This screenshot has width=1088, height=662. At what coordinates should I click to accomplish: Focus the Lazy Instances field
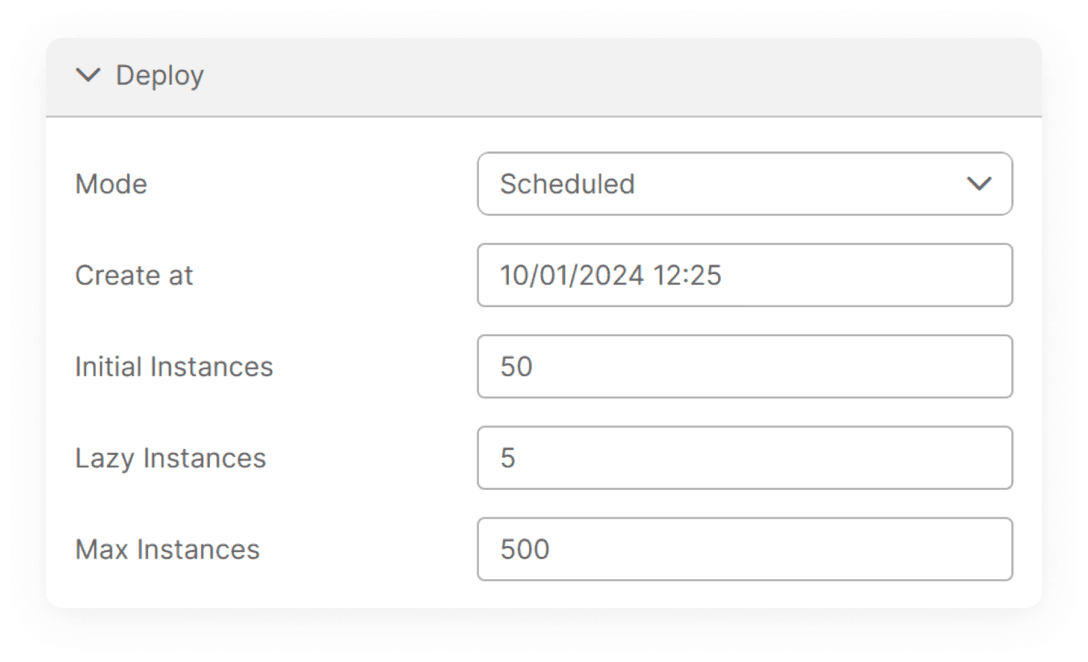coord(744,458)
